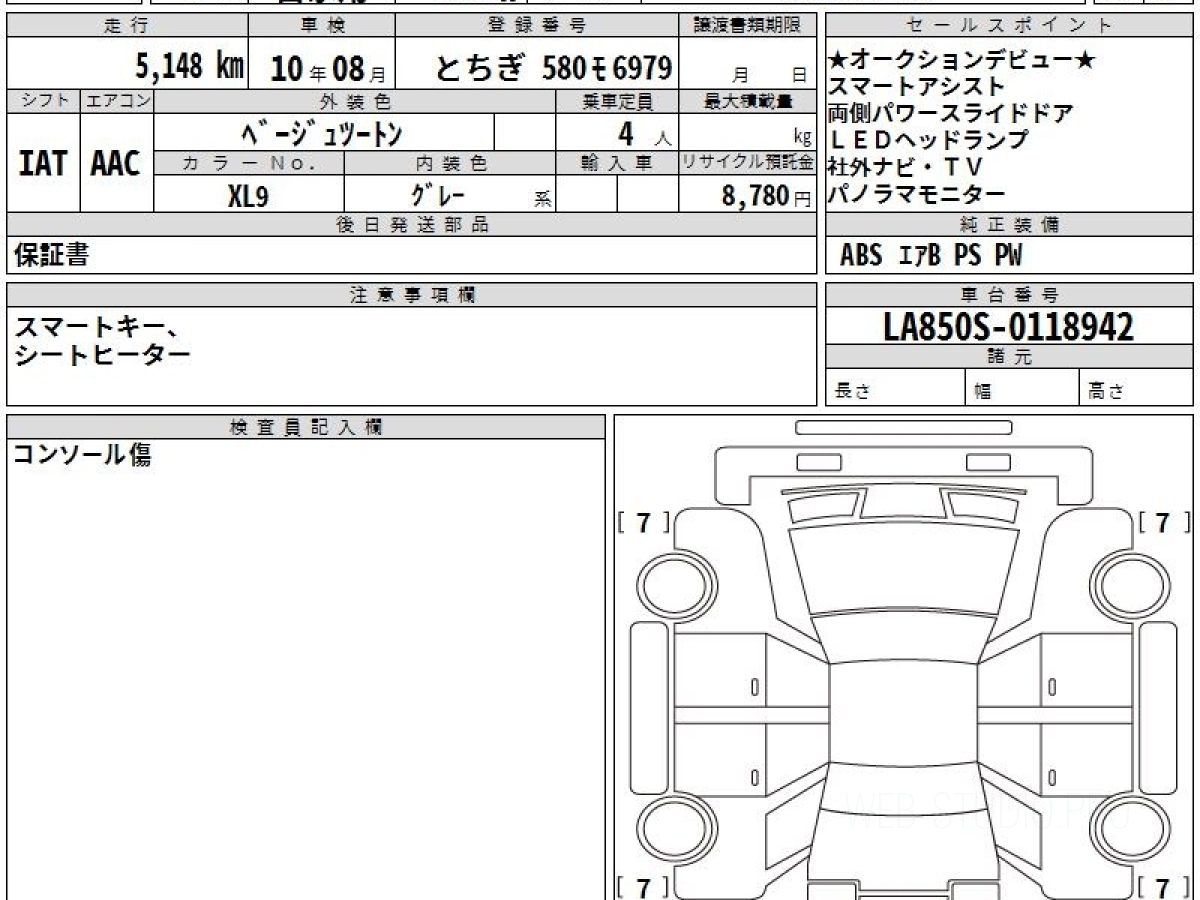This screenshot has width=1200, height=900.
Task: Select the 両側パワースライドドア line
Action: click(950, 114)
